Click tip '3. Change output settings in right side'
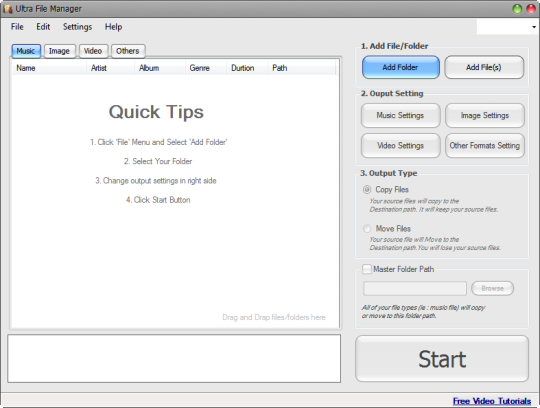This screenshot has height=408, width=540. pyautogui.click(x=156, y=180)
